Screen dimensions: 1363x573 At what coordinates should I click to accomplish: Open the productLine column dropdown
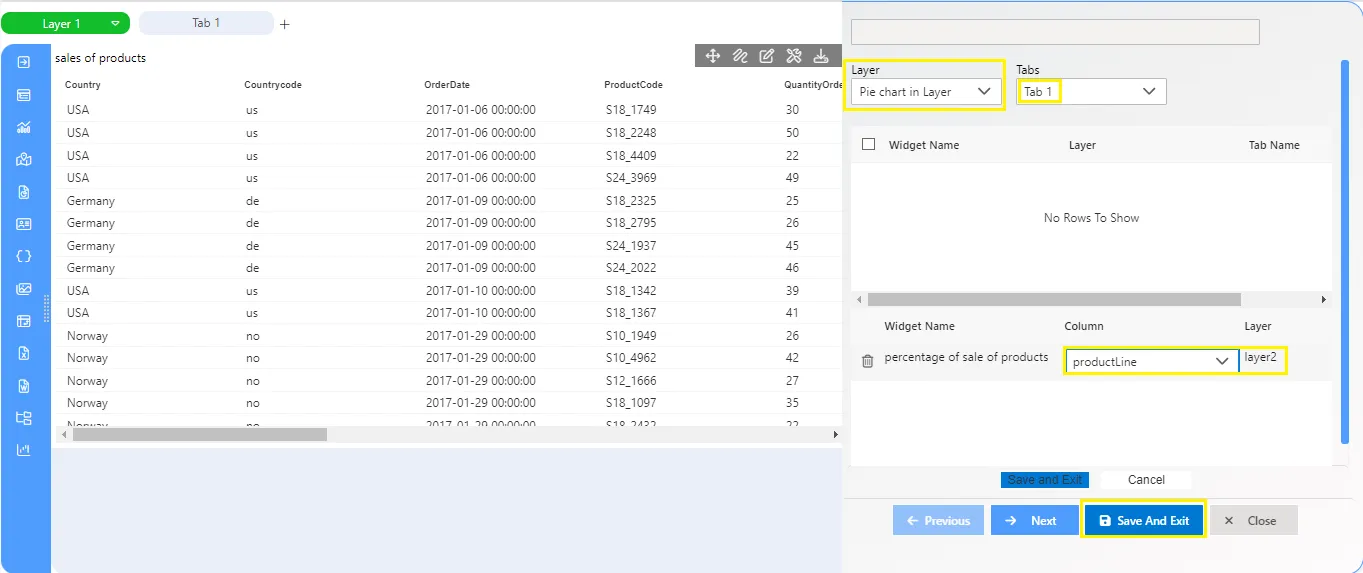[x=1151, y=361]
